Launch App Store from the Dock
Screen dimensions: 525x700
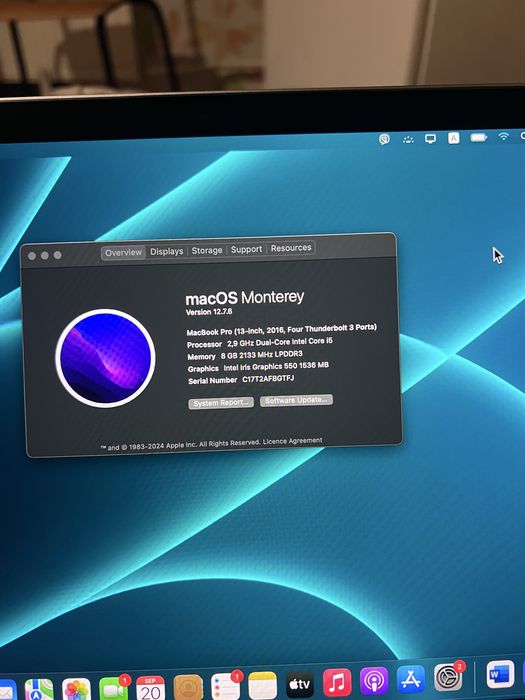[x=411, y=679]
